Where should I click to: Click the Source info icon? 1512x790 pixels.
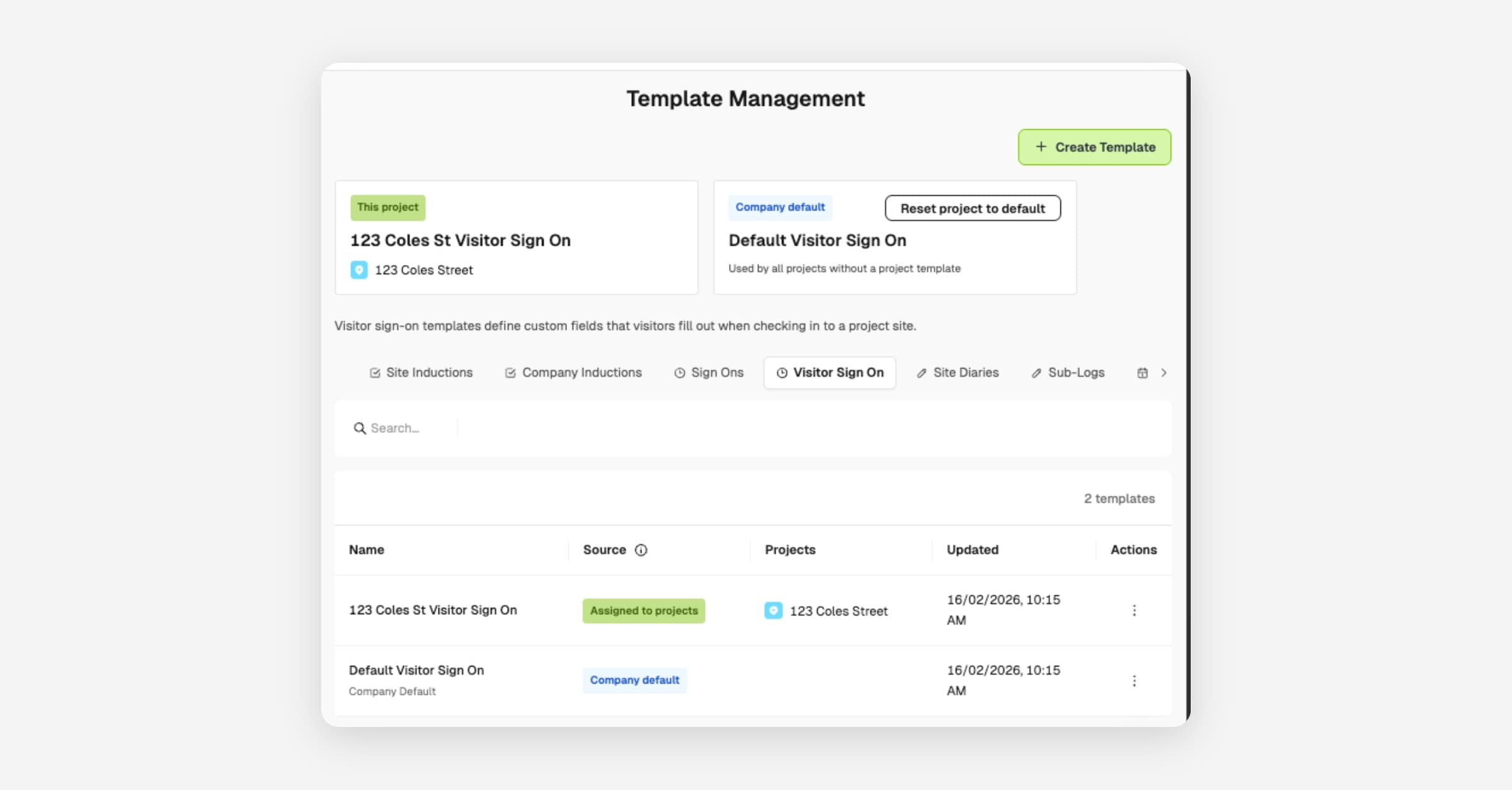pyautogui.click(x=641, y=550)
